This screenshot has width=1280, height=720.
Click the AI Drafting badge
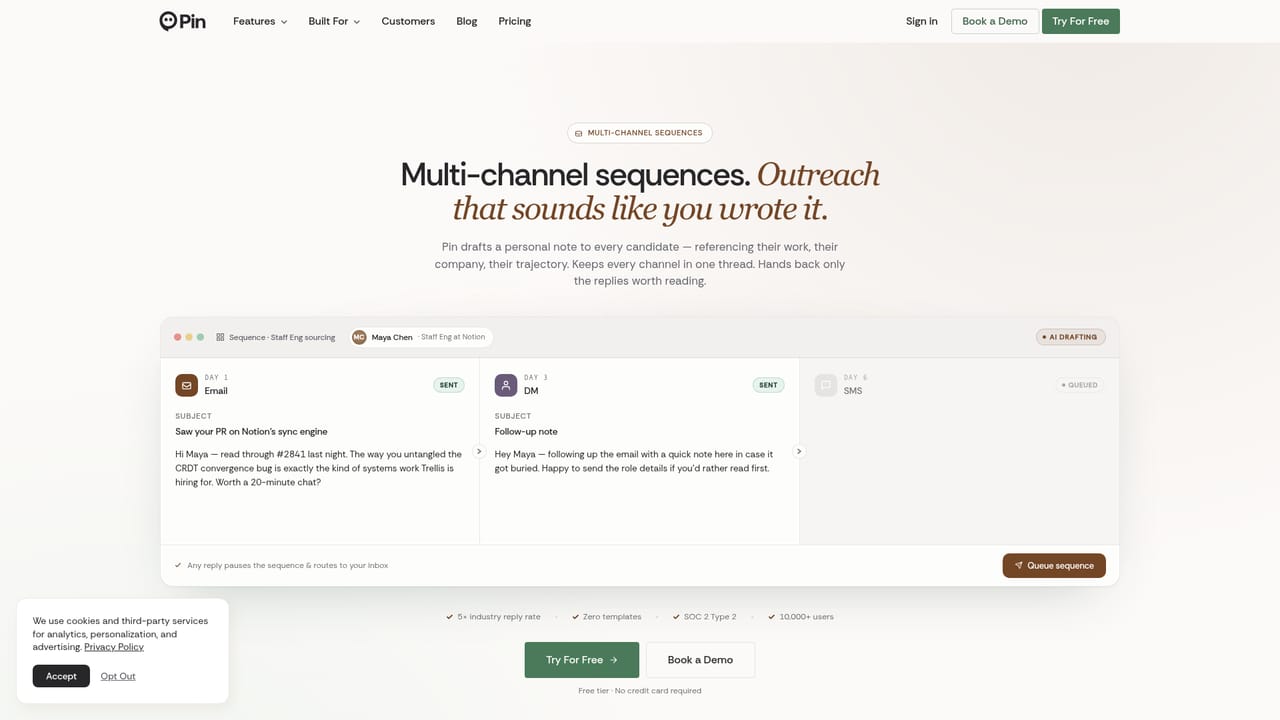pos(1071,337)
